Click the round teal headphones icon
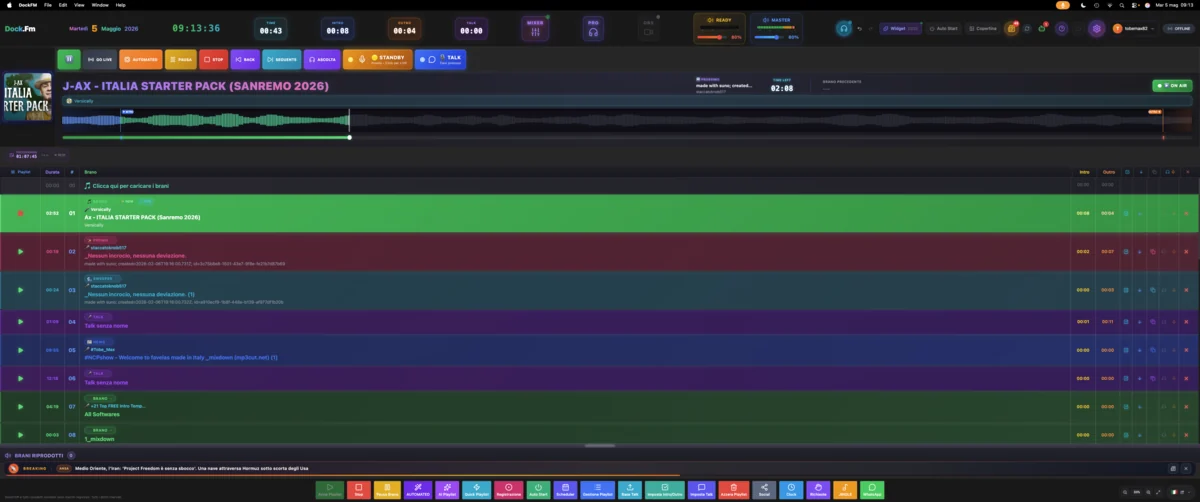 click(843, 28)
